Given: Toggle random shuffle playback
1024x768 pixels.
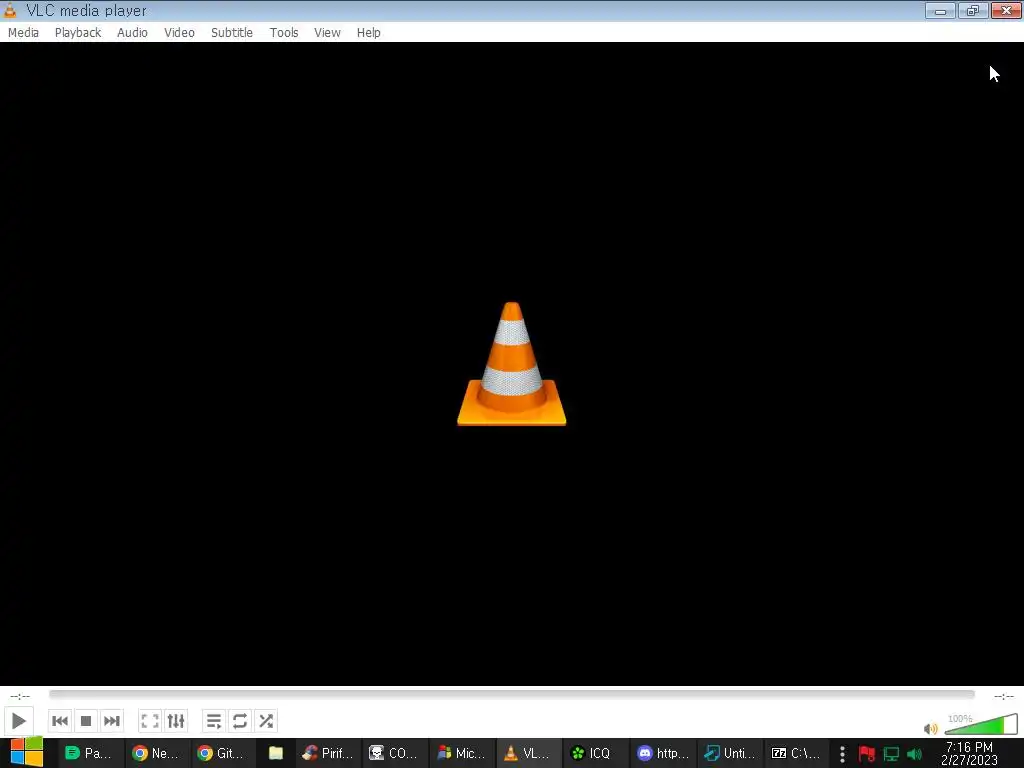Looking at the screenshot, I should point(266,721).
